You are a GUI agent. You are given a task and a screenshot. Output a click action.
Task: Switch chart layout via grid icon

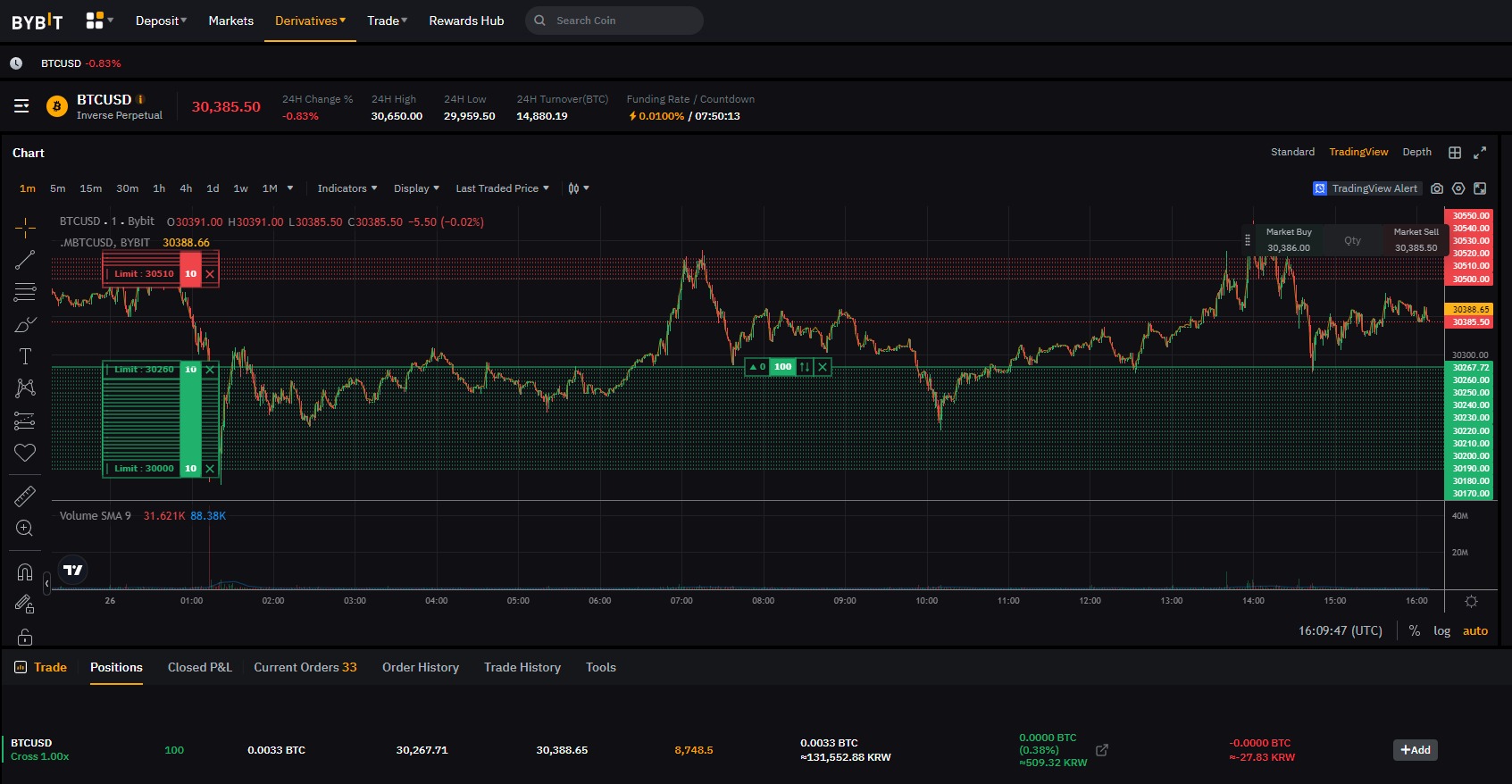click(1455, 153)
